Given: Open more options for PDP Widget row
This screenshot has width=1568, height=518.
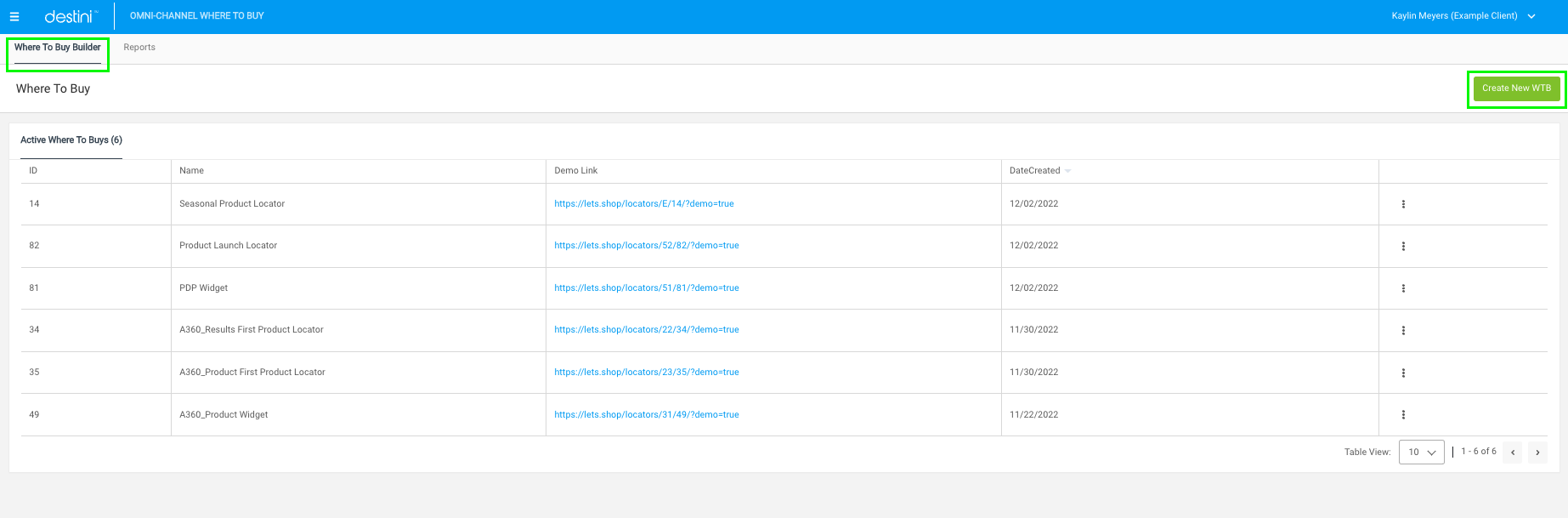Looking at the screenshot, I should [1403, 288].
